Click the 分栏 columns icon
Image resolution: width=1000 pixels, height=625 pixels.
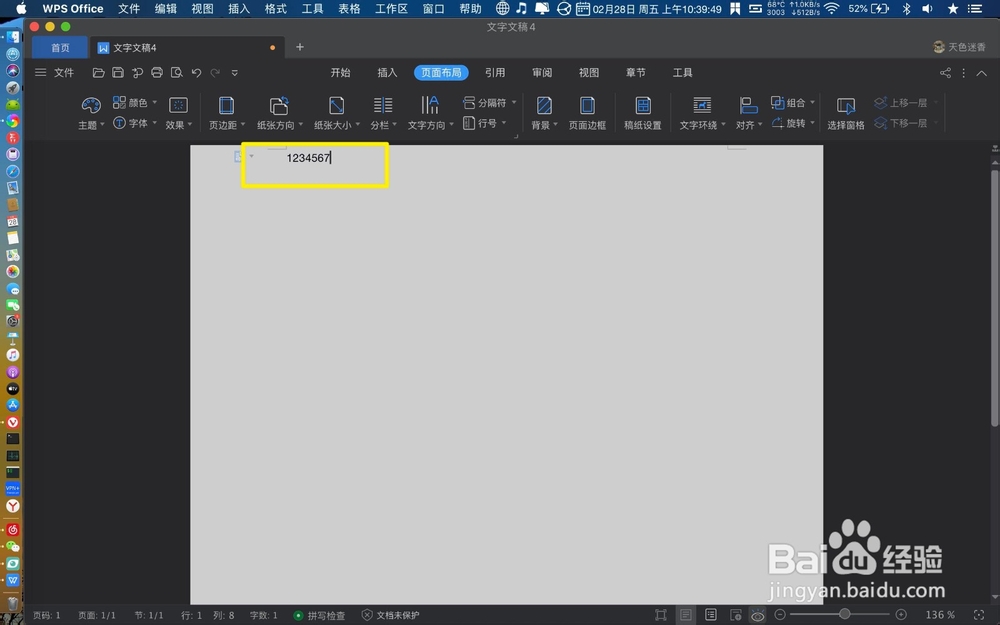[x=383, y=106]
